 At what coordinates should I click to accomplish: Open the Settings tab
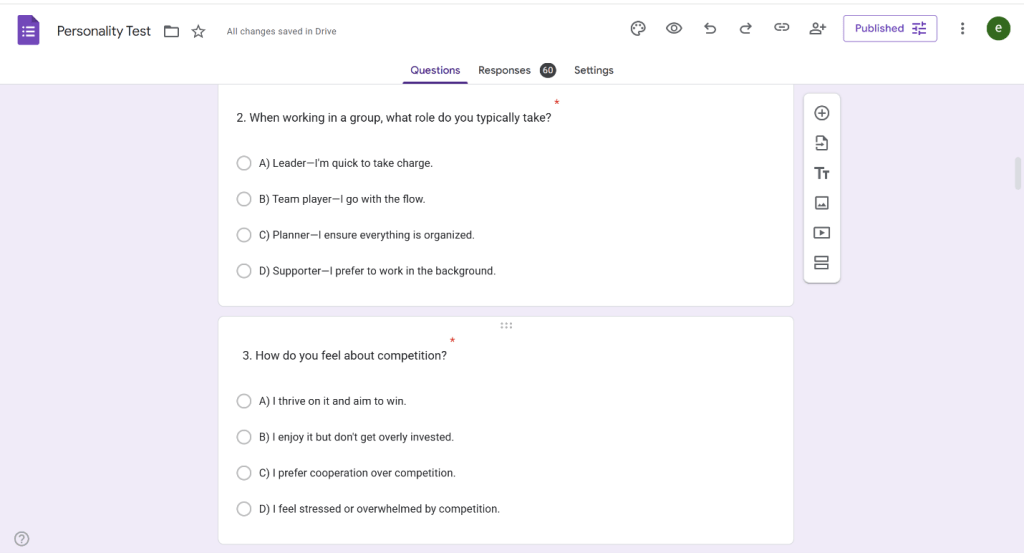[x=593, y=71]
